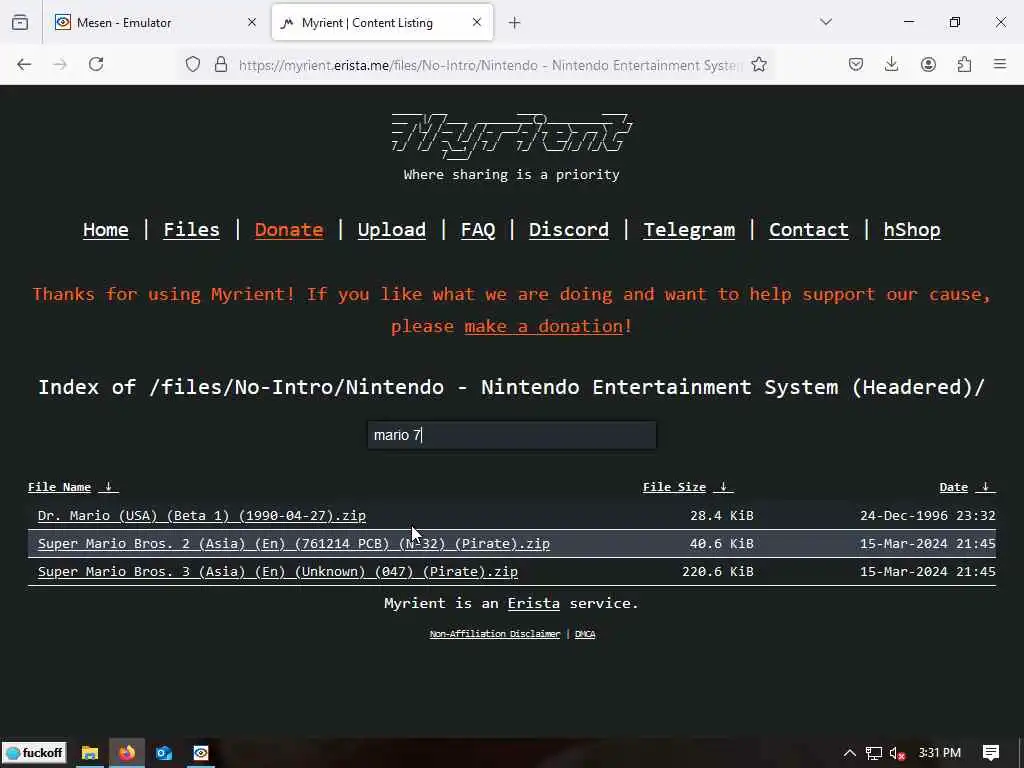Open the Non-Affiliation Disclaimer link
Image resolution: width=1024 pixels, height=768 pixels.
pos(494,634)
